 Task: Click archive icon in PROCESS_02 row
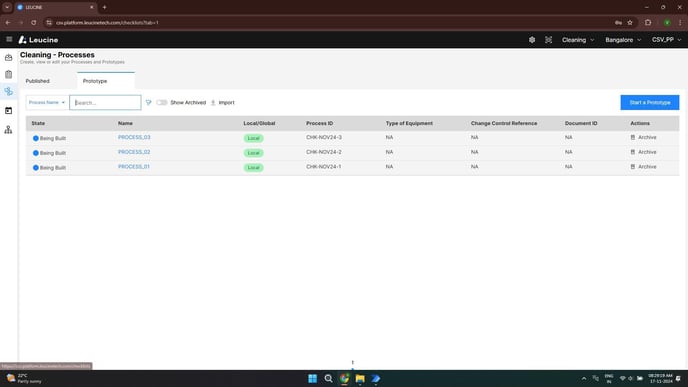633,152
